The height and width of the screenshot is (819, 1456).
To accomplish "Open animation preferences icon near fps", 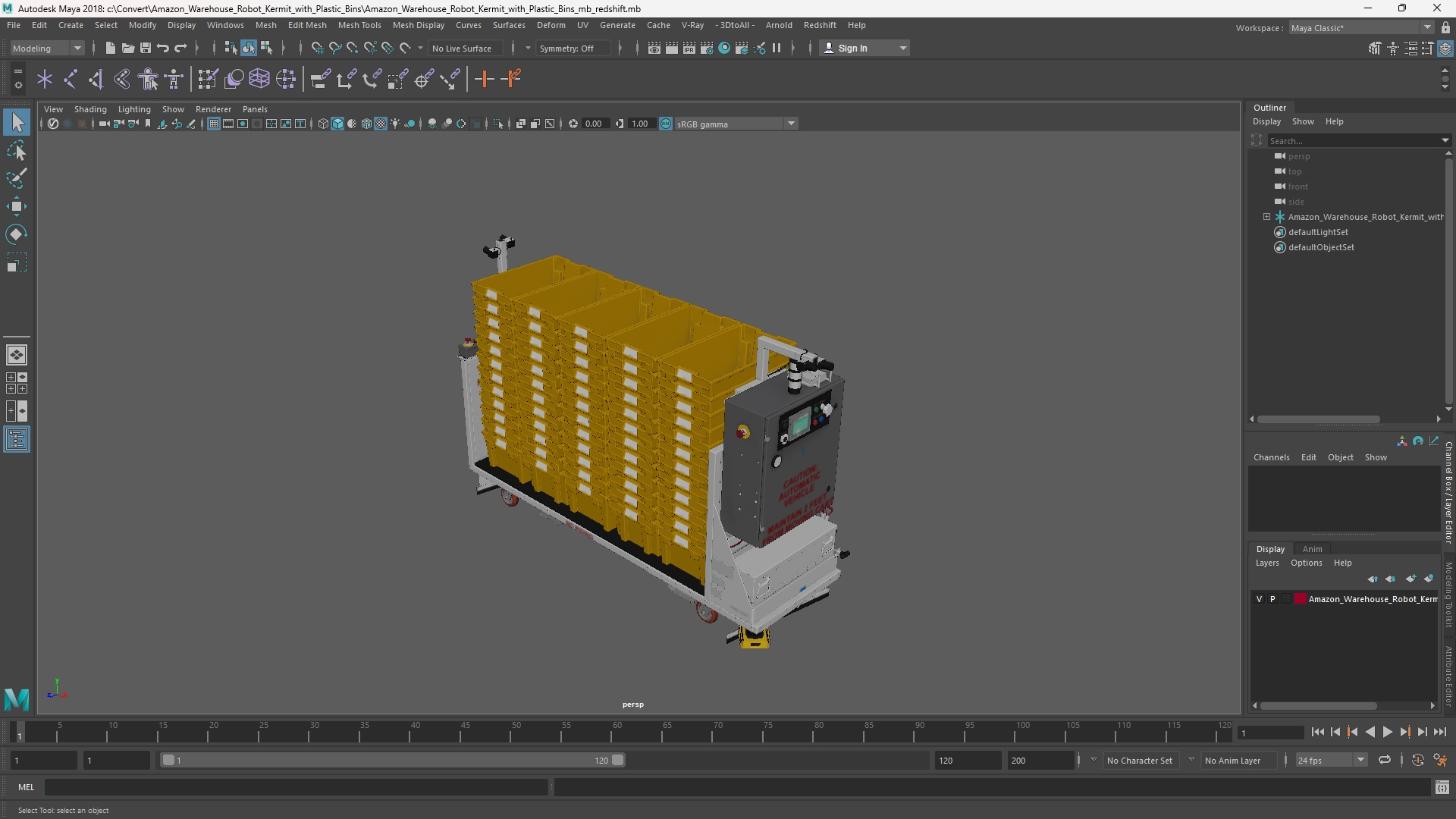I will point(1441,760).
